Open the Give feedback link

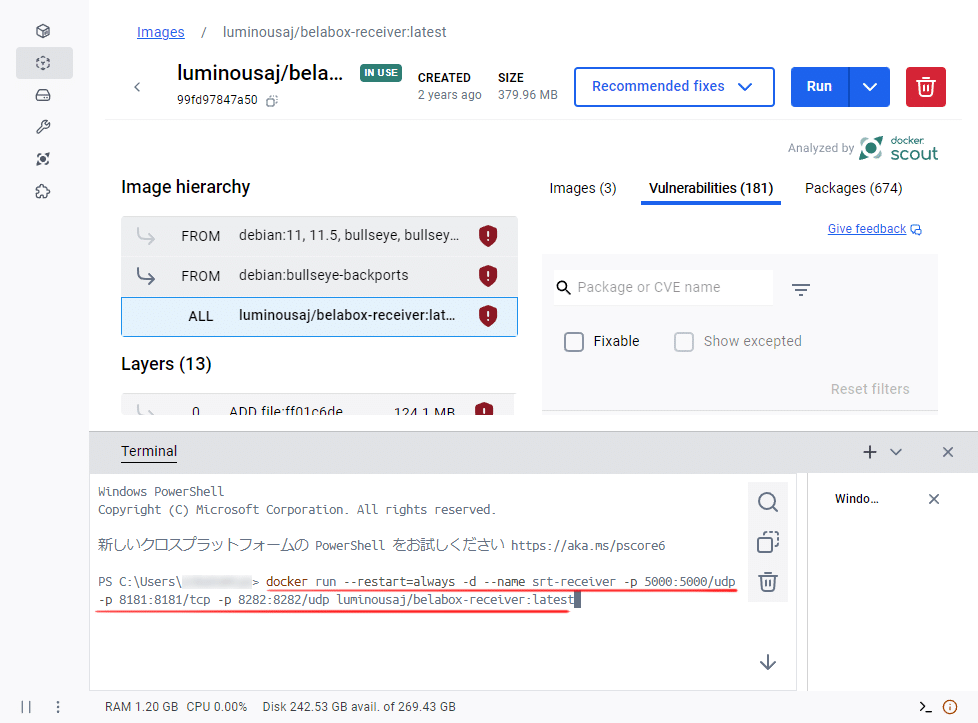point(866,229)
